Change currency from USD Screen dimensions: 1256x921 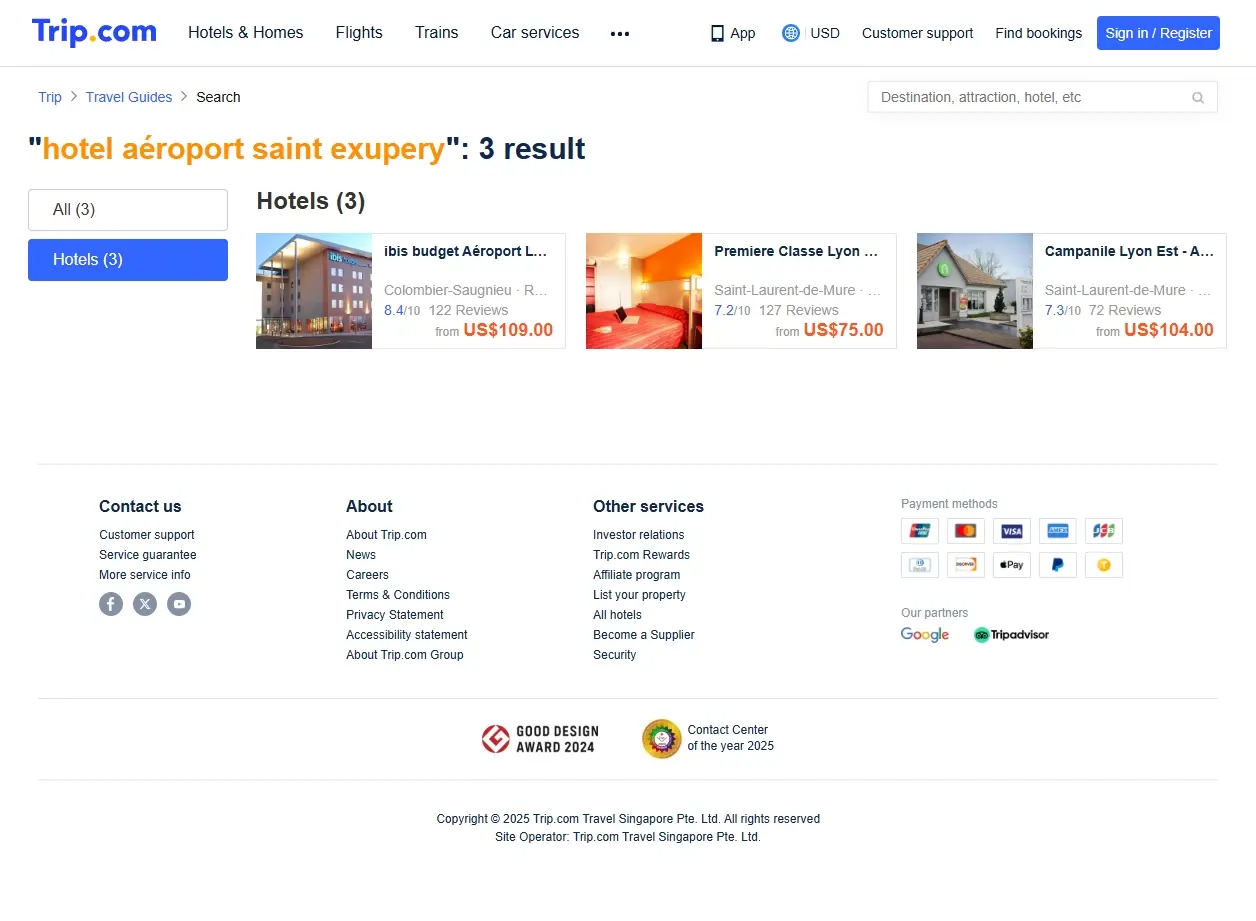tap(825, 33)
